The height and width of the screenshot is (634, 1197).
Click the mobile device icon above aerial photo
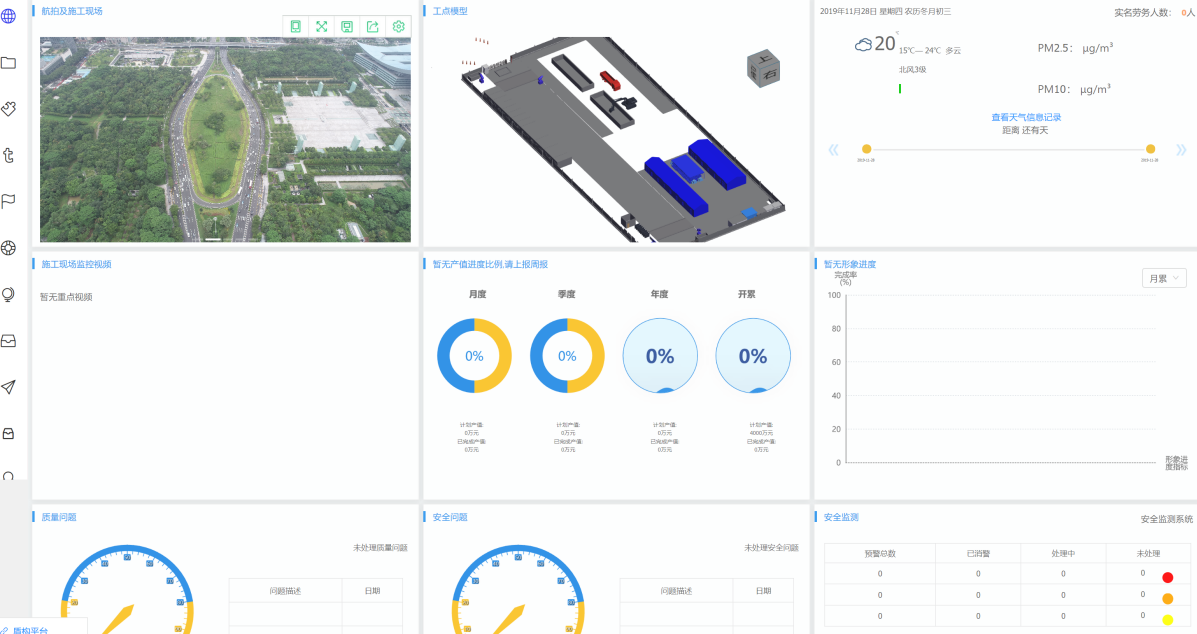[x=295, y=26]
